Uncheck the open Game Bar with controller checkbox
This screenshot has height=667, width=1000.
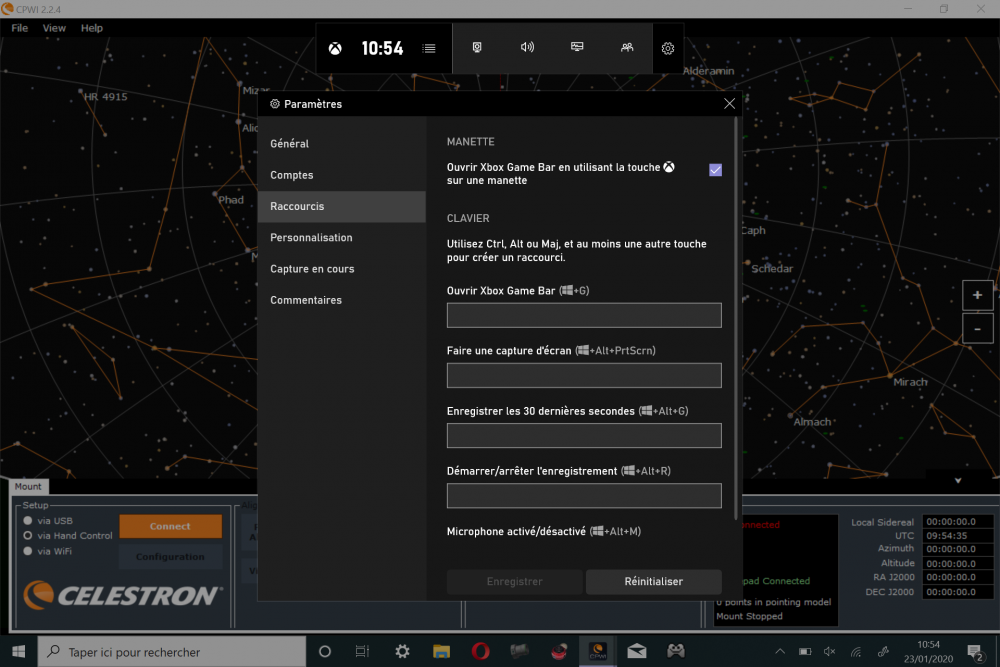[715, 170]
